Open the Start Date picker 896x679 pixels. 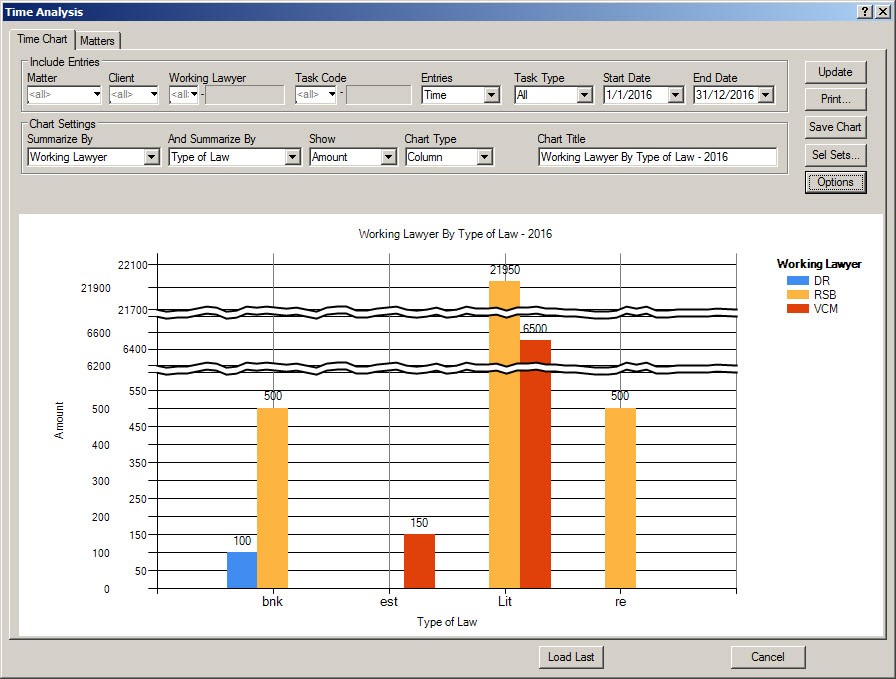click(x=675, y=95)
